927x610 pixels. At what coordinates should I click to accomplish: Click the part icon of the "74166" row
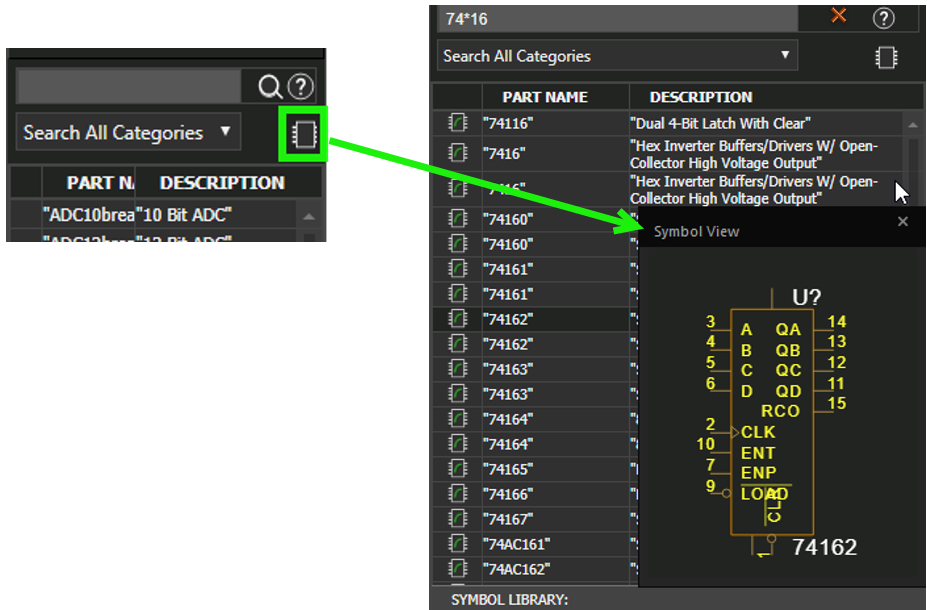pyautogui.click(x=457, y=494)
